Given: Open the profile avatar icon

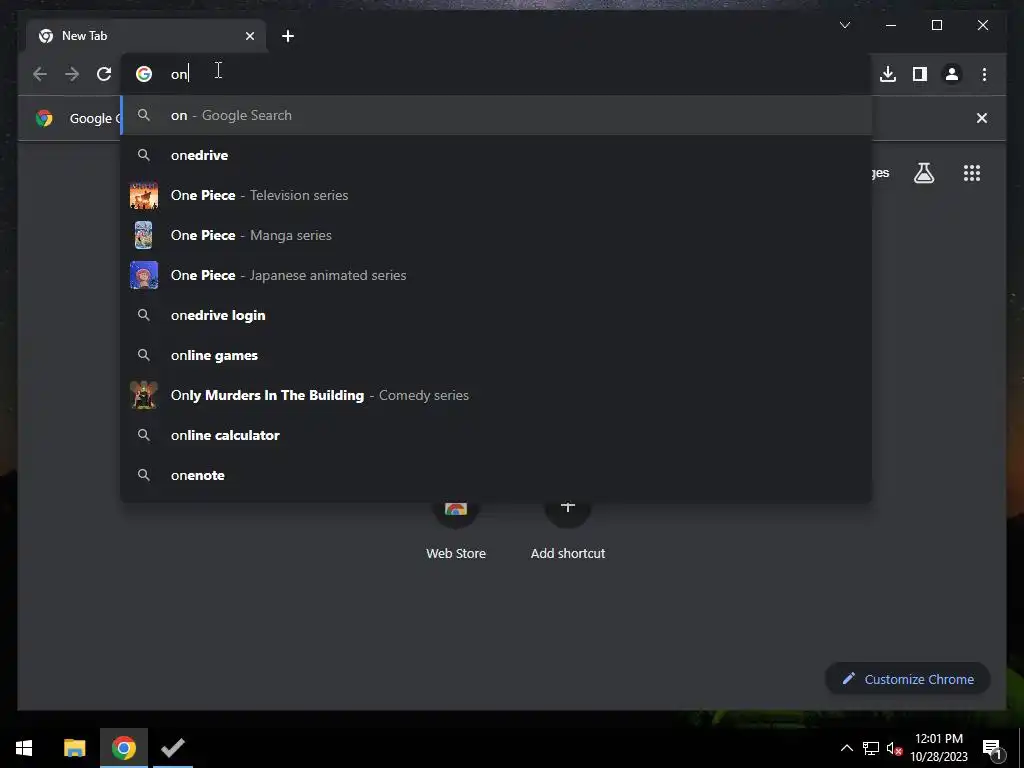Looking at the screenshot, I should tap(952, 74).
